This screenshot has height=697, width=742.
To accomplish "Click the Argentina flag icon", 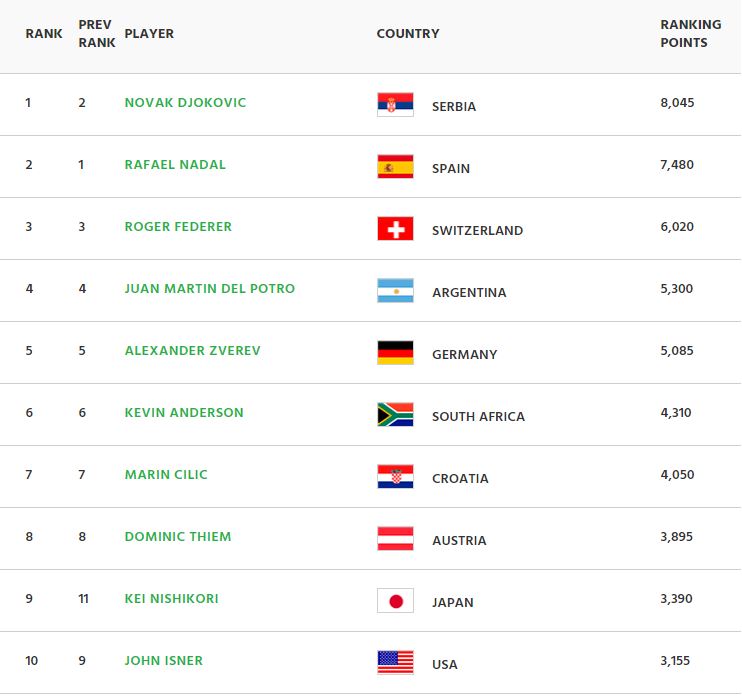I will 395,291.
